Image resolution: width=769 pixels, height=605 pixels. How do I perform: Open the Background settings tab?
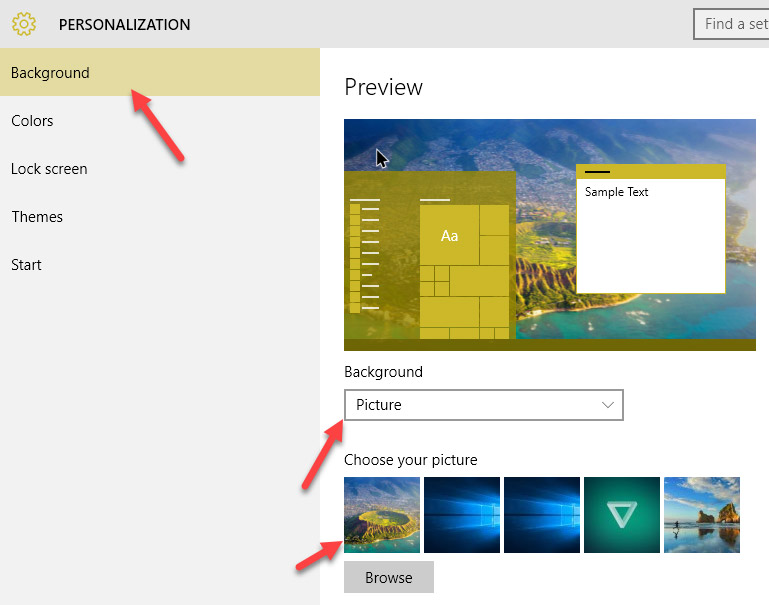160,73
